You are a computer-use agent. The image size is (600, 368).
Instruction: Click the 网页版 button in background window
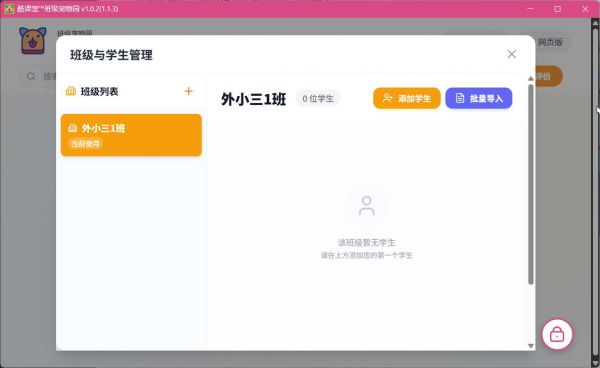(x=550, y=42)
